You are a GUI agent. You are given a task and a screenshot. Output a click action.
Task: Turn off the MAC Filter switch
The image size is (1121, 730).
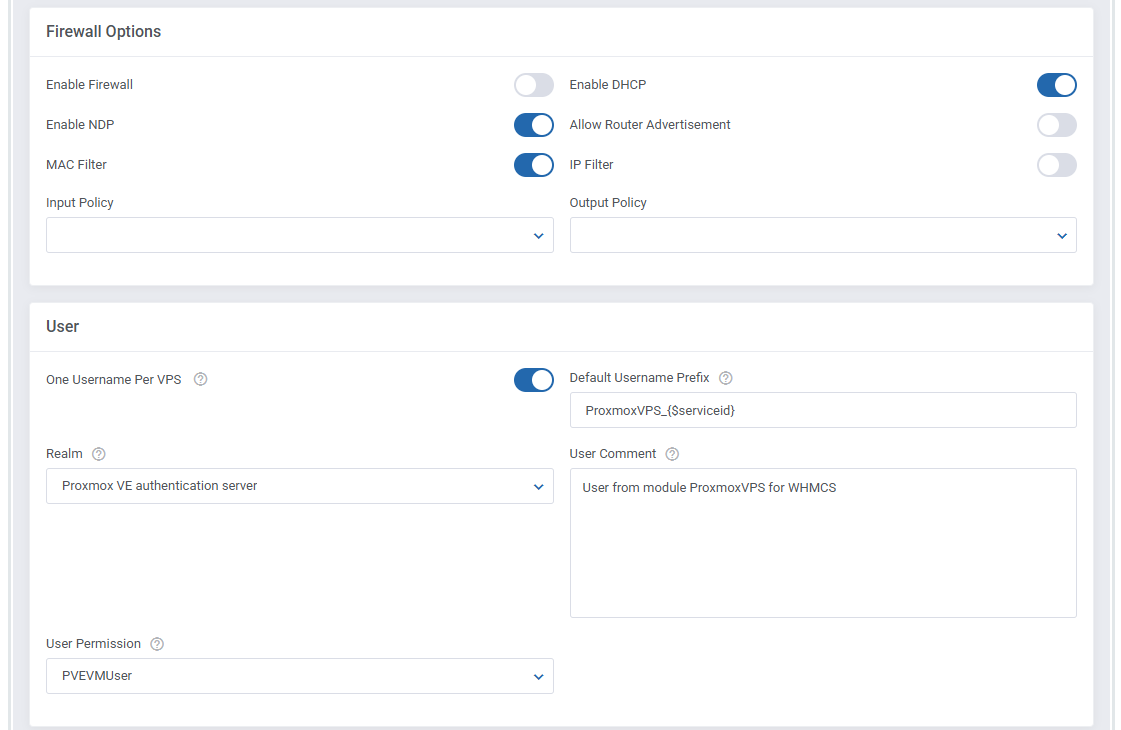point(533,165)
